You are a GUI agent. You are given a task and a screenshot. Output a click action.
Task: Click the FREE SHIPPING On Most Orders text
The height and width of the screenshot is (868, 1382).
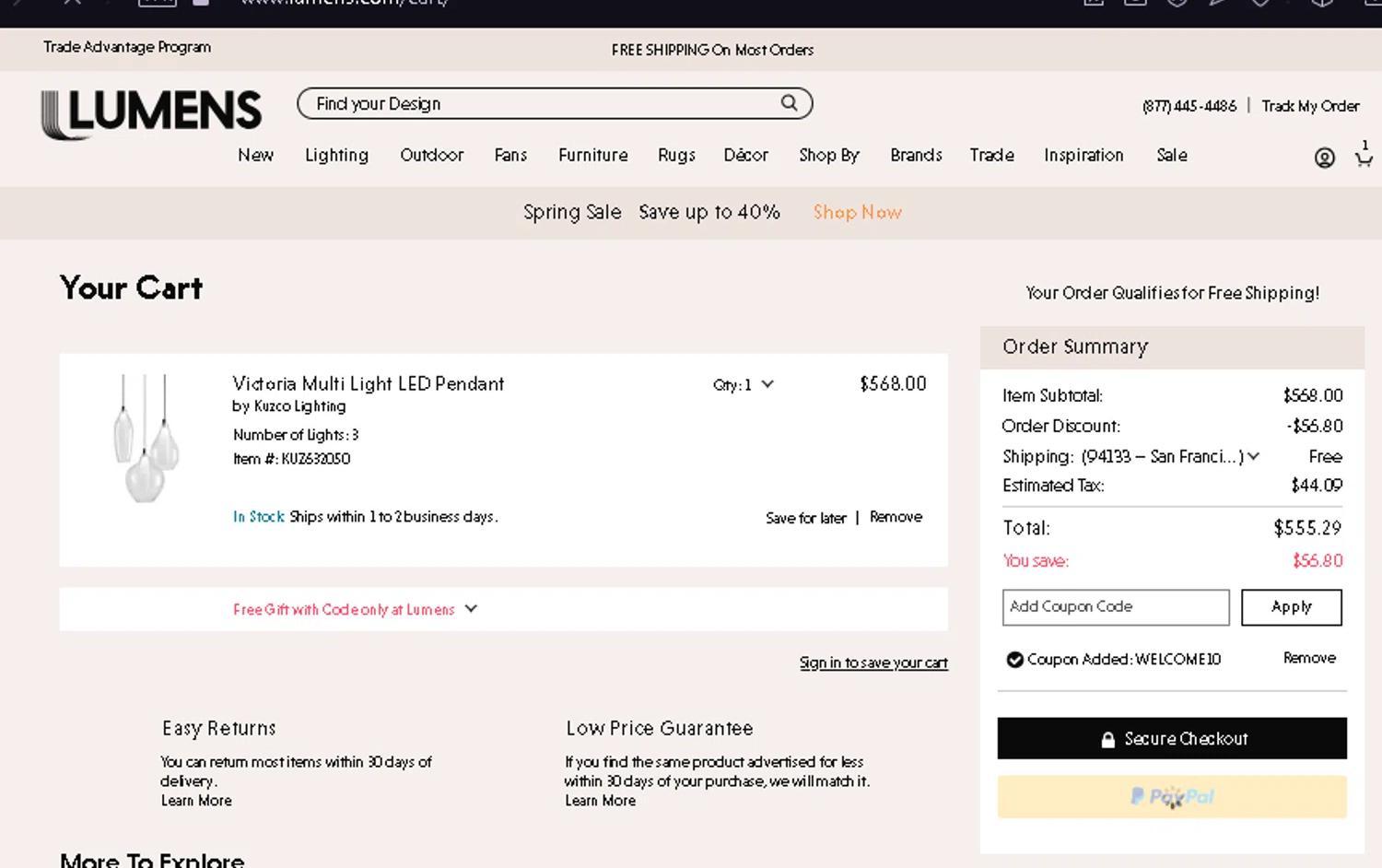tap(712, 50)
